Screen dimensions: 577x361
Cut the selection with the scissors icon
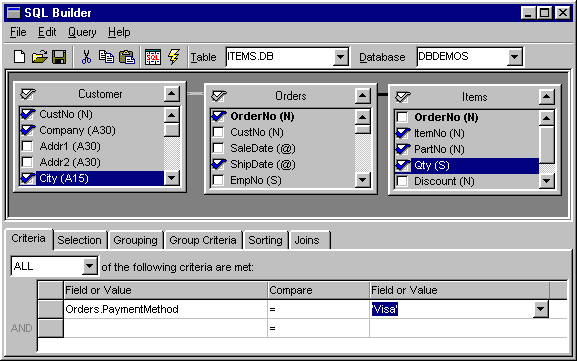[86, 57]
